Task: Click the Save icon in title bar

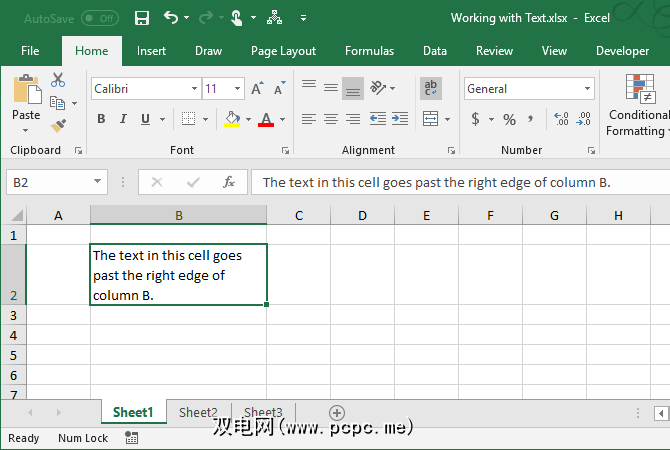Action: (142, 18)
